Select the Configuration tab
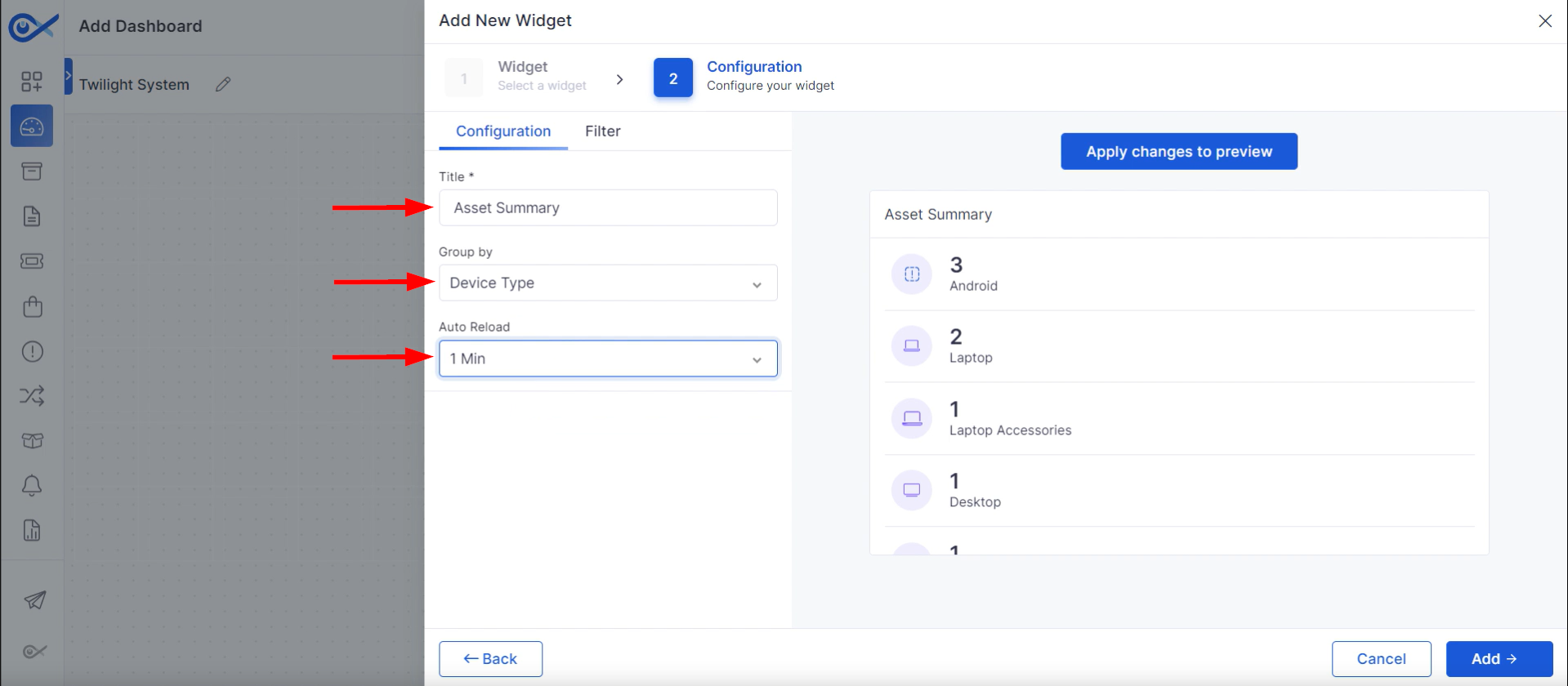The width and height of the screenshot is (1568, 686). point(503,131)
